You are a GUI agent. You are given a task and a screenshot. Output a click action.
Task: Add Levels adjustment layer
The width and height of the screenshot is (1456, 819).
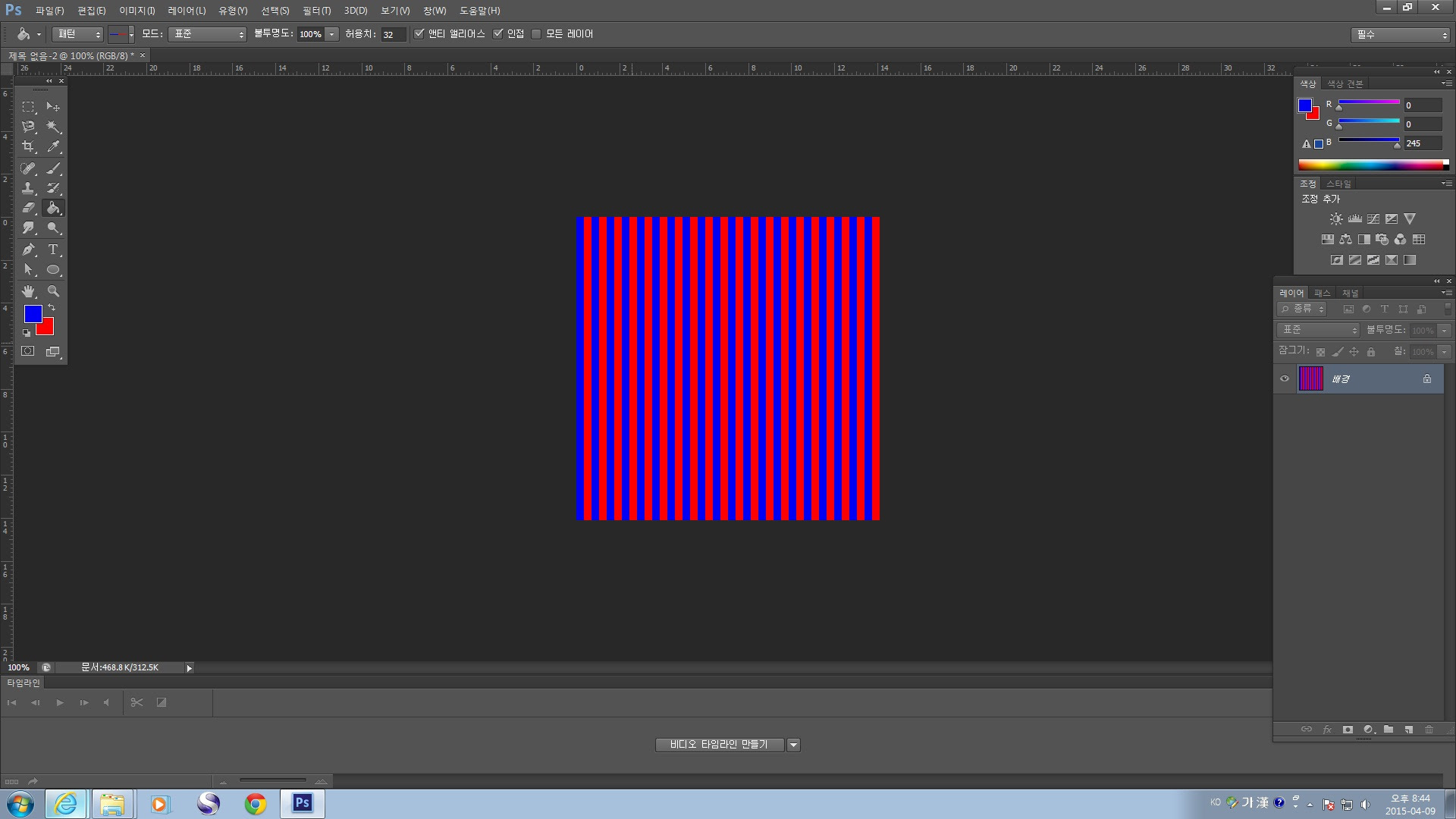(x=1354, y=218)
